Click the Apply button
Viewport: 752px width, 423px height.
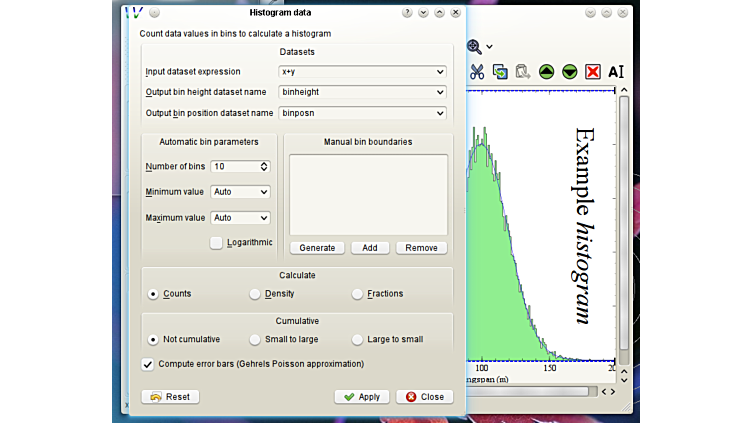pos(361,397)
